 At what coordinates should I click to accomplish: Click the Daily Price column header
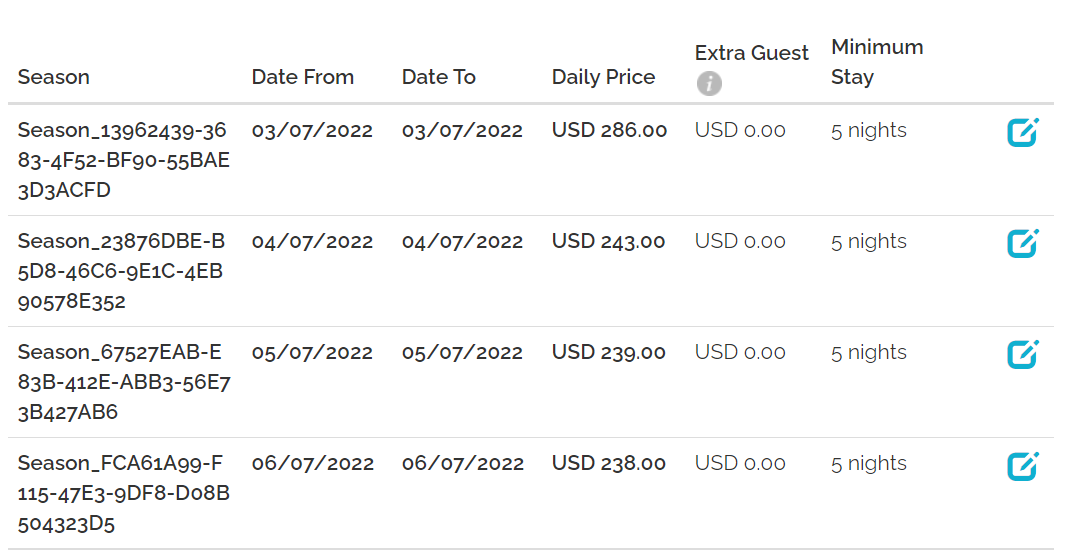(x=603, y=77)
